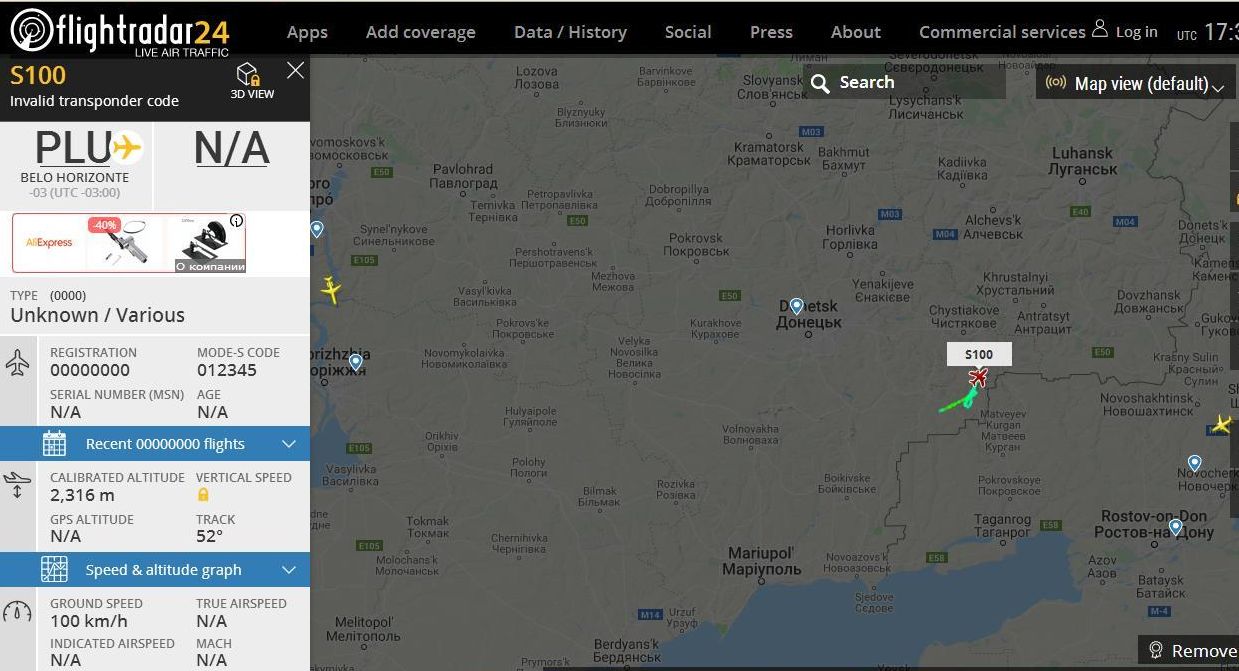
Task: Click the Donetsk airport pin marker
Action: tap(796, 306)
